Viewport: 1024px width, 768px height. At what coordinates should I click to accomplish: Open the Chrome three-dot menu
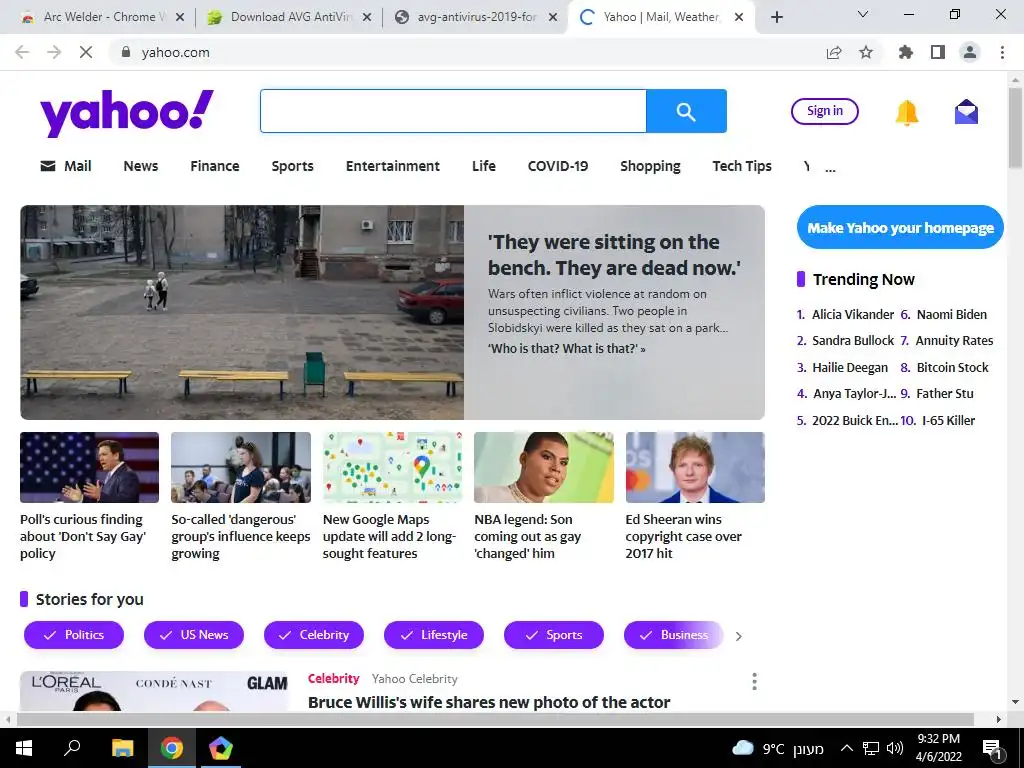[1002, 52]
